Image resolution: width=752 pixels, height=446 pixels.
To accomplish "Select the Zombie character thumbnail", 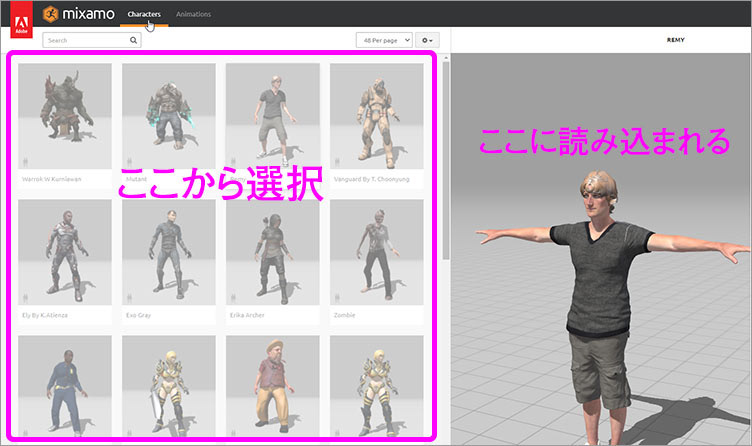I will 376,252.
